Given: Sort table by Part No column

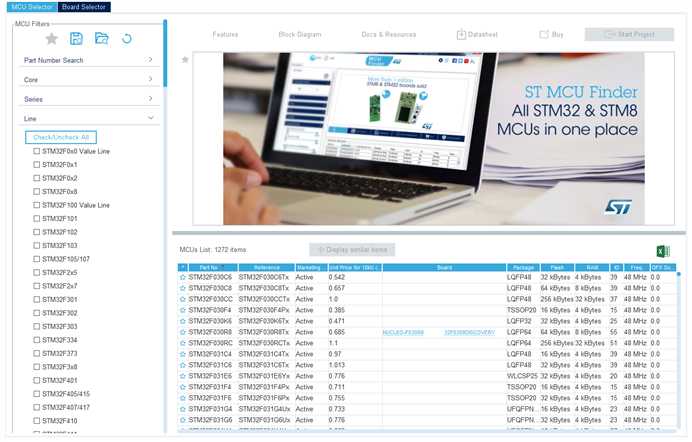Looking at the screenshot, I should 213,268.
